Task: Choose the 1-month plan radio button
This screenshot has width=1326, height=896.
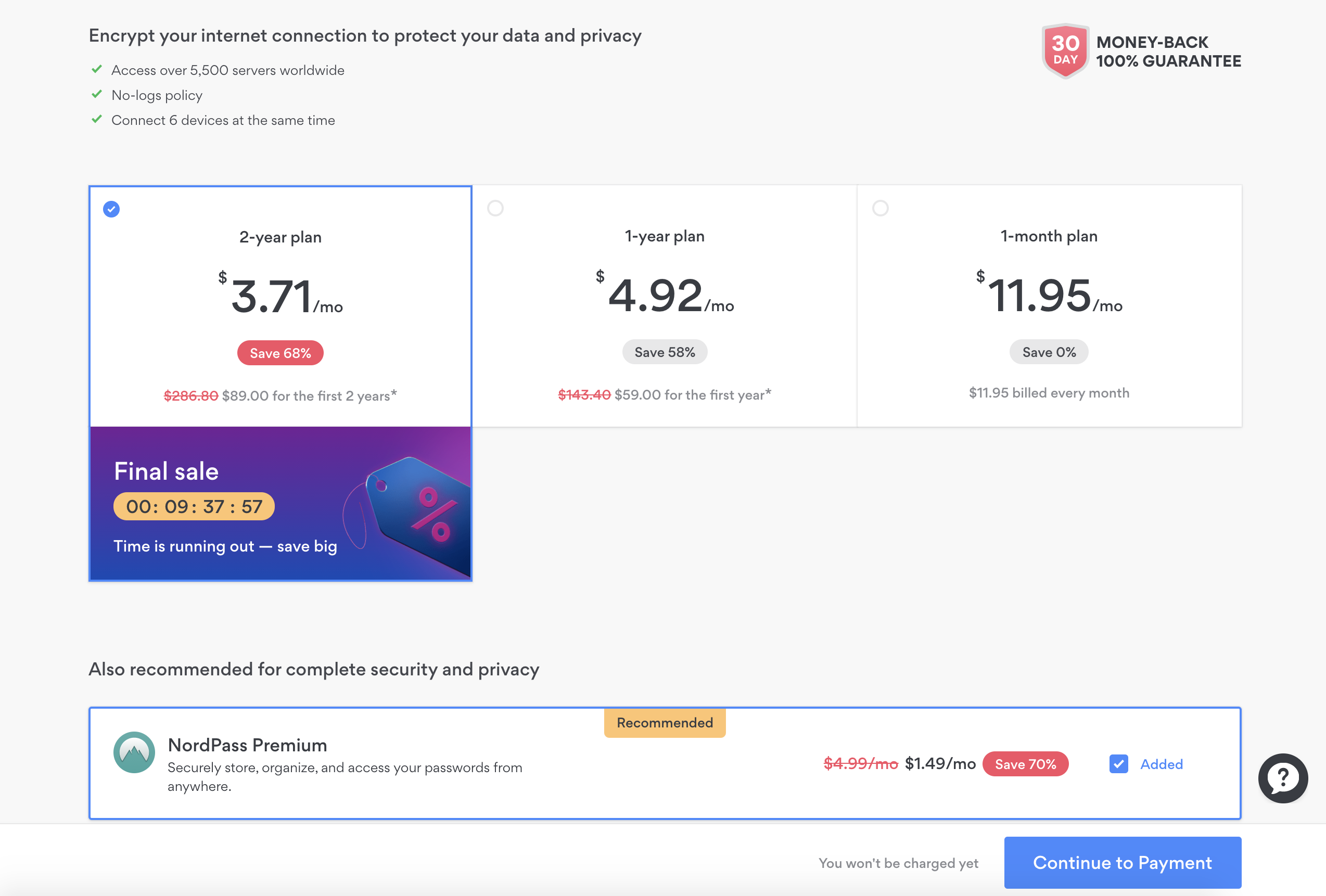Action: pyautogui.click(x=881, y=208)
